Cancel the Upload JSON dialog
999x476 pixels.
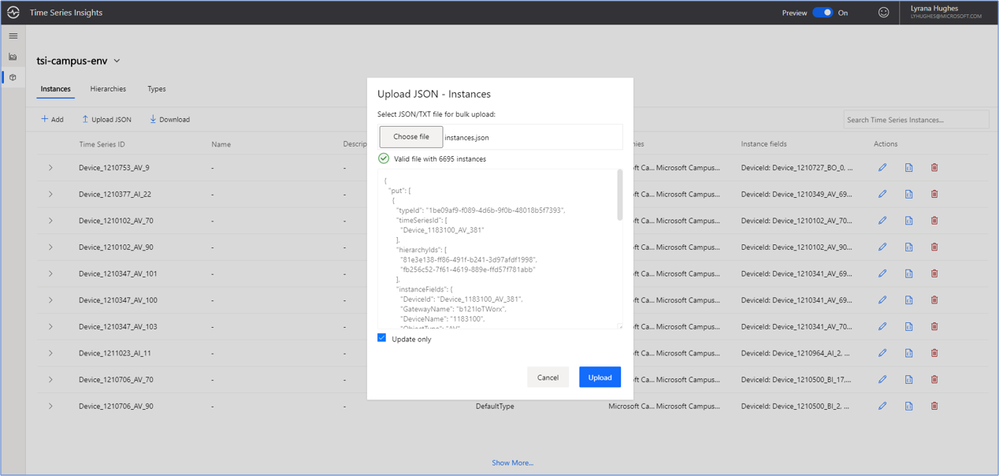pyautogui.click(x=548, y=377)
